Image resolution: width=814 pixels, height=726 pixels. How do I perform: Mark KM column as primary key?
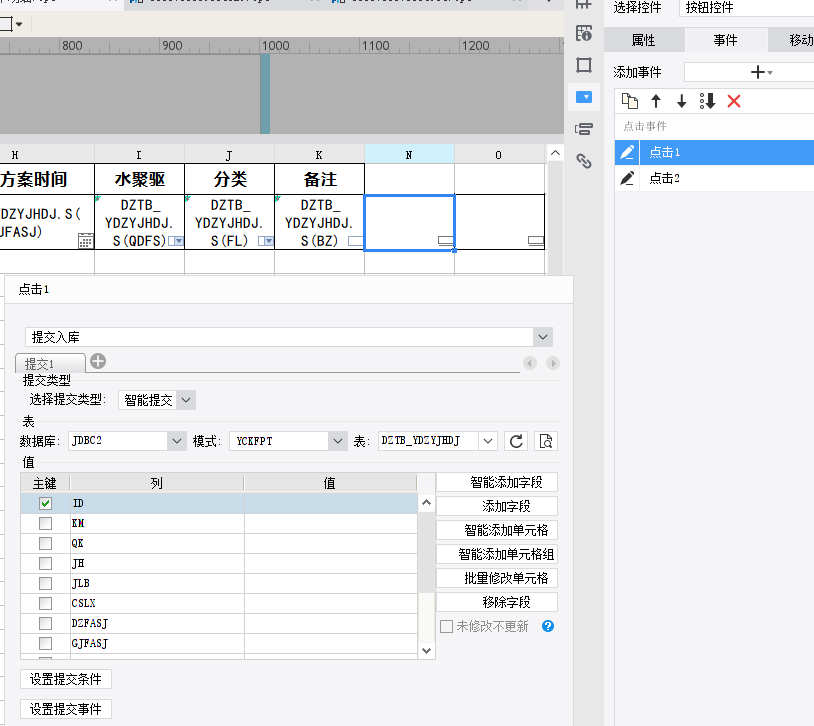[45, 523]
